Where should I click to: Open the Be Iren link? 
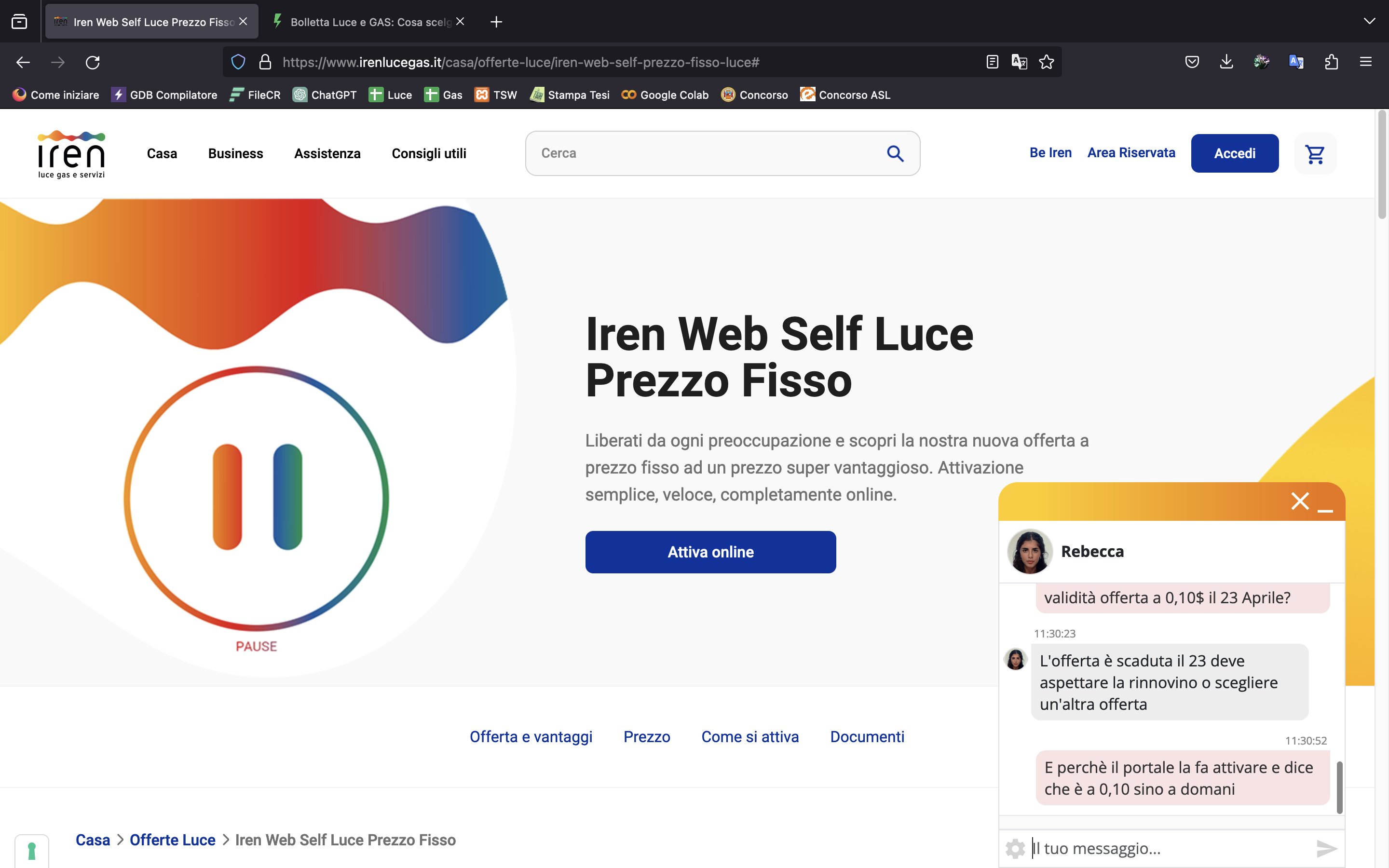(1050, 153)
